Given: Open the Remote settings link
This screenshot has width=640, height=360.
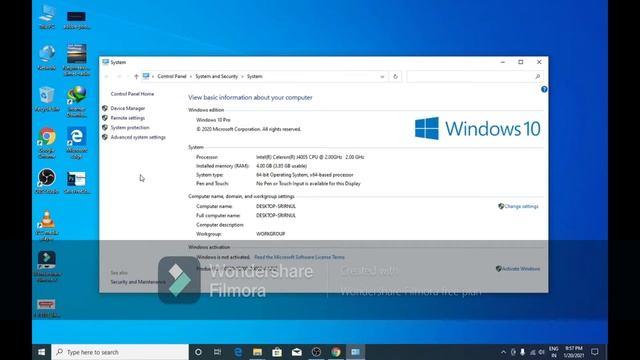Looking at the screenshot, I should click(127, 118).
